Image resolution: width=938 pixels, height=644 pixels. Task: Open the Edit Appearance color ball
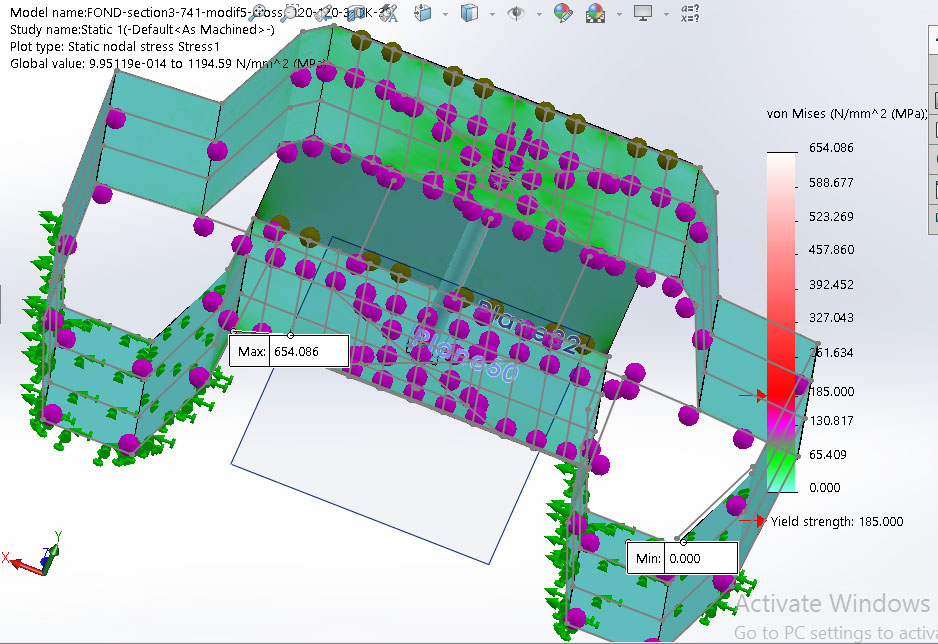click(x=564, y=13)
